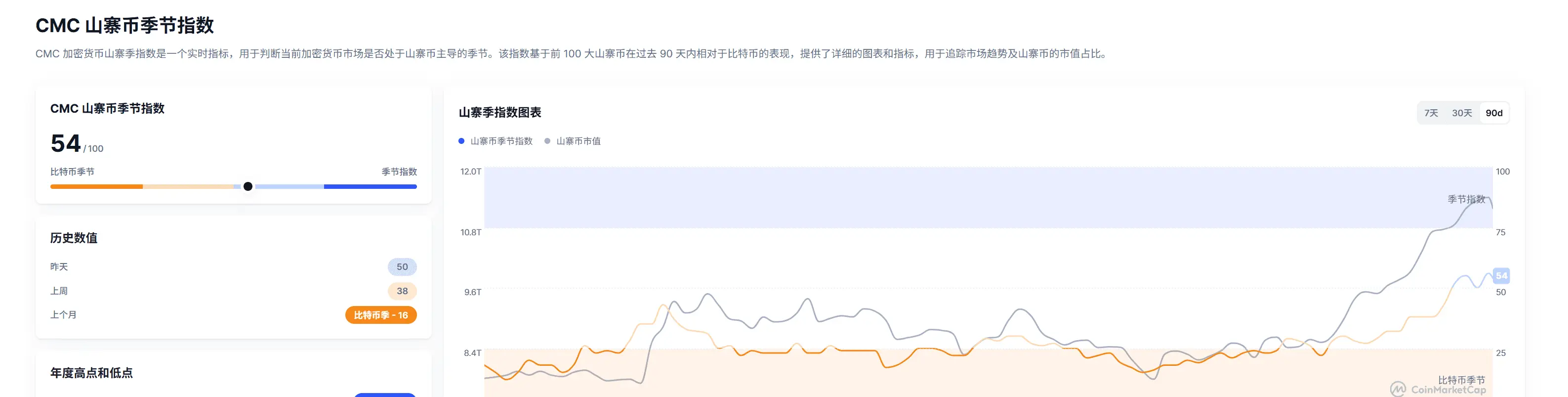Click the orange 比特币季节 bar segment
The height and width of the screenshot is (397, 1568).
97,186
